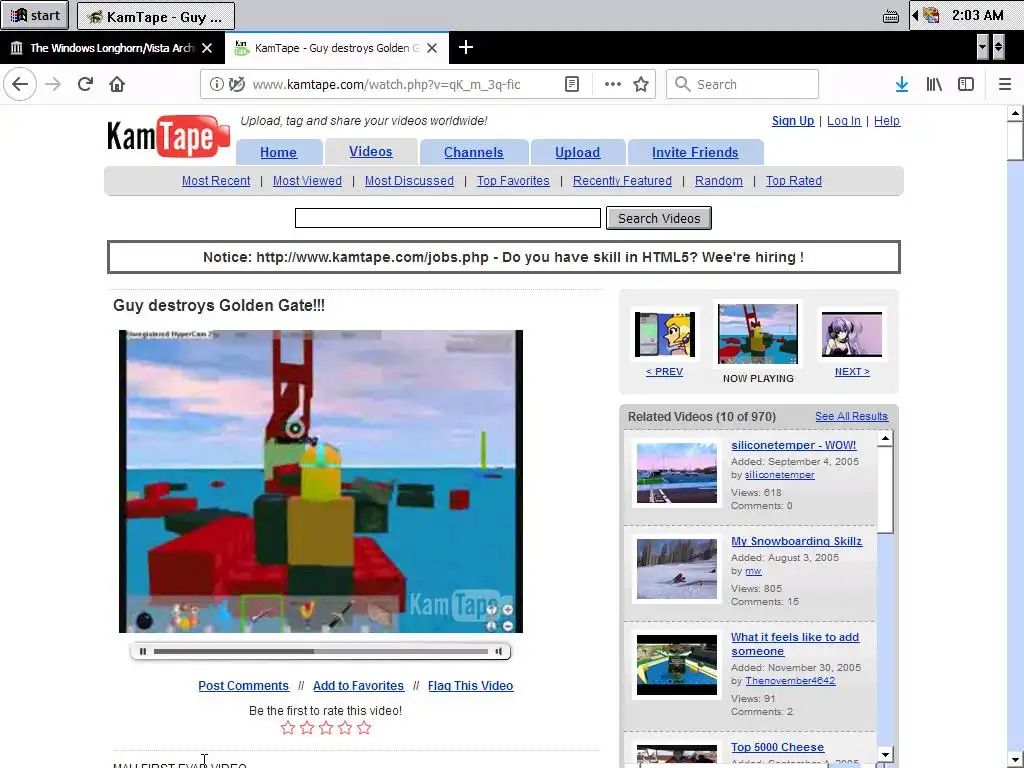Open the Firefox hamburger menu

[1004, 84]
